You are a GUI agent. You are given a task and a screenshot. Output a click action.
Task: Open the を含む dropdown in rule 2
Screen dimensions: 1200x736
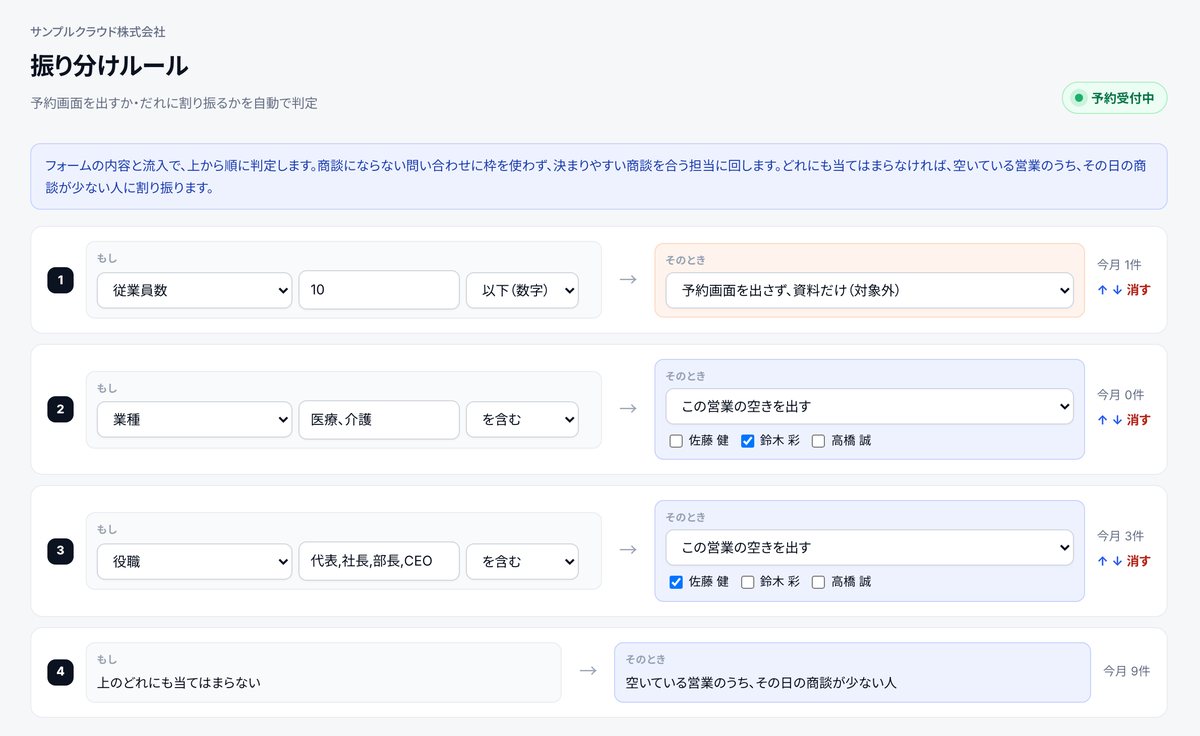[522, 419]
